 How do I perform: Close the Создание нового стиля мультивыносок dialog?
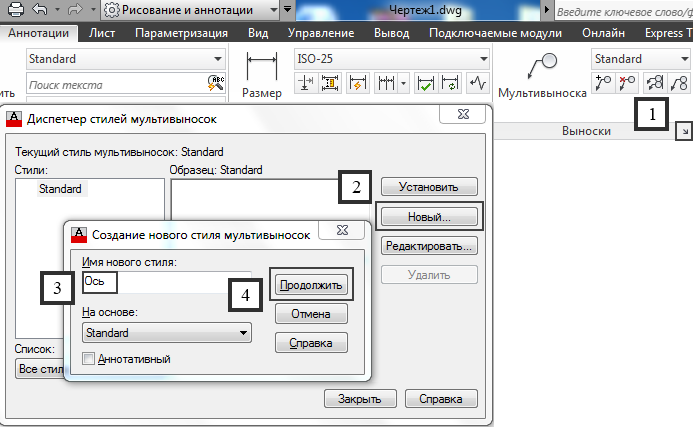pyautogui.click(x=342, y=230)
